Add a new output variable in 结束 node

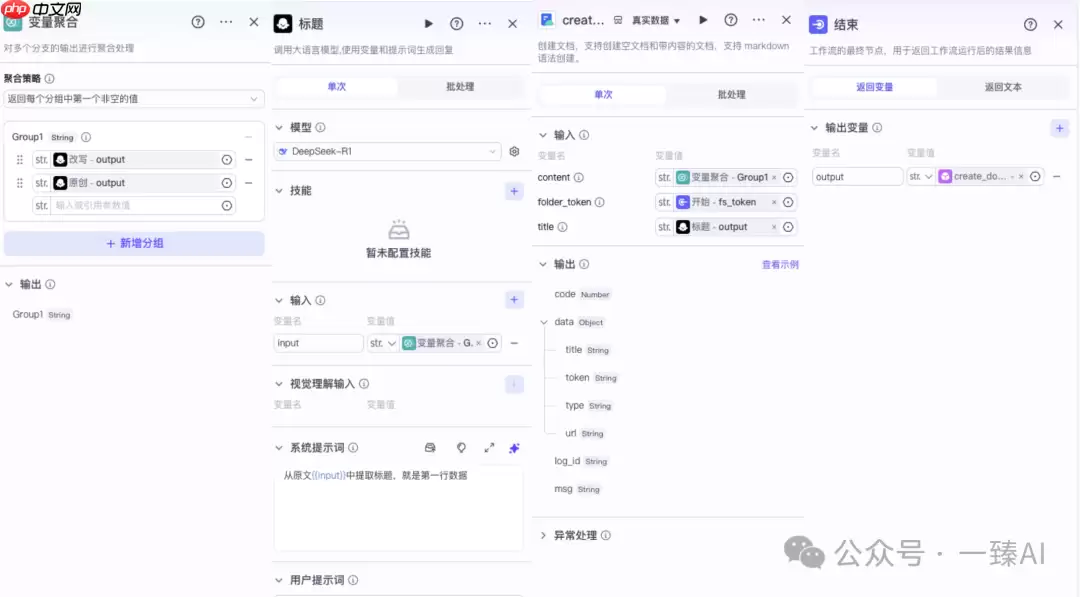(x=1057, y=128)
